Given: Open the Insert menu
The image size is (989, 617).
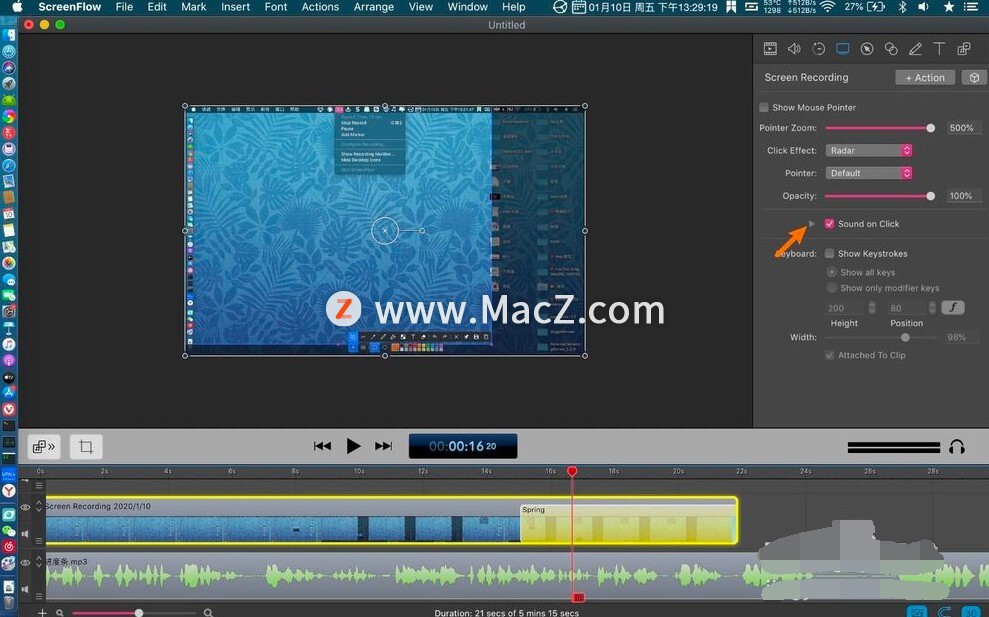Looking at the screenshot, I should pyautogui.click(x=235, y=7).
